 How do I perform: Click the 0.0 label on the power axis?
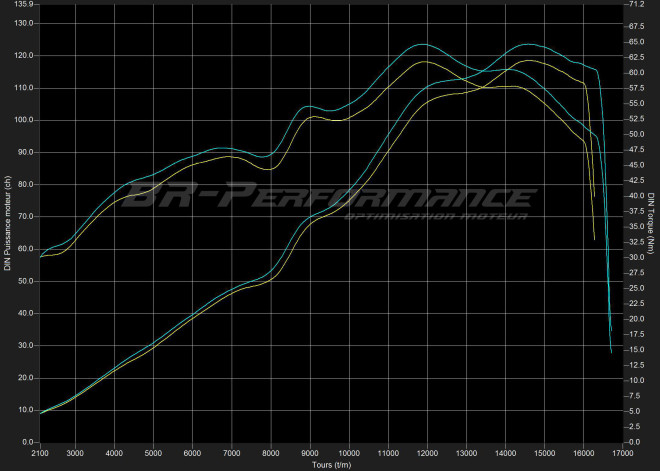(28, 442)
